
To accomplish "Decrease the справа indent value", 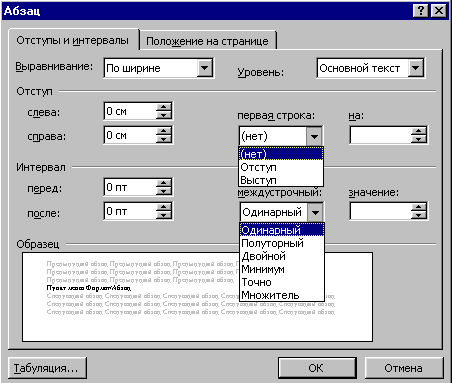I will (164, 139).
